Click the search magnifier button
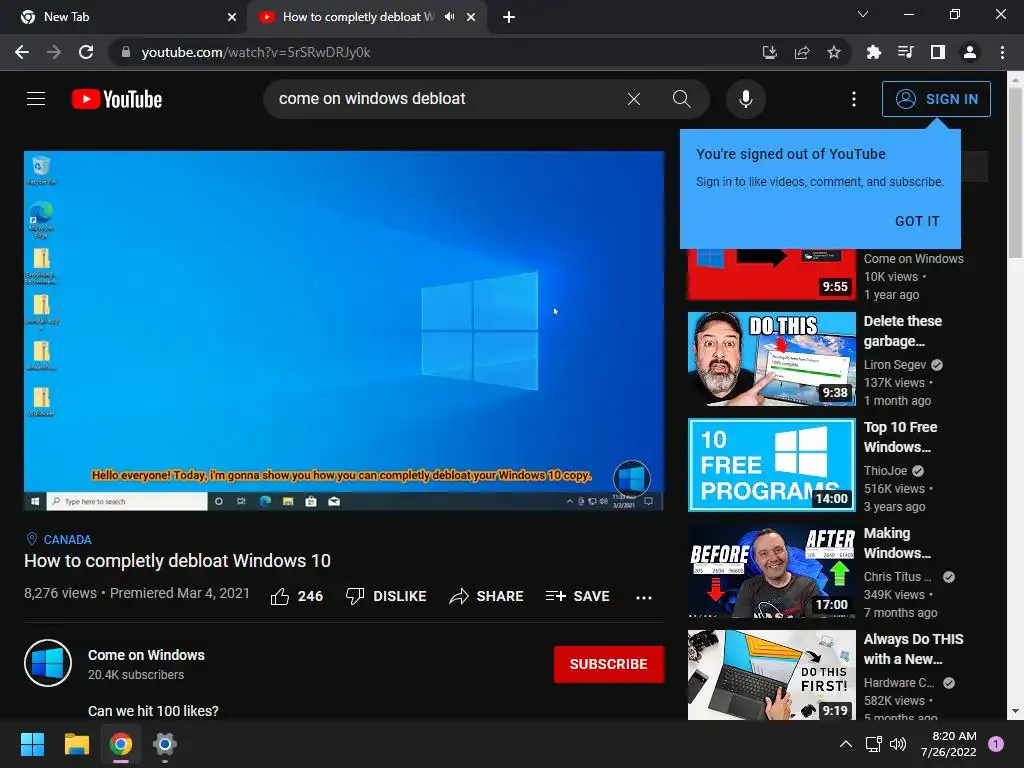 [x=681, y=99]
